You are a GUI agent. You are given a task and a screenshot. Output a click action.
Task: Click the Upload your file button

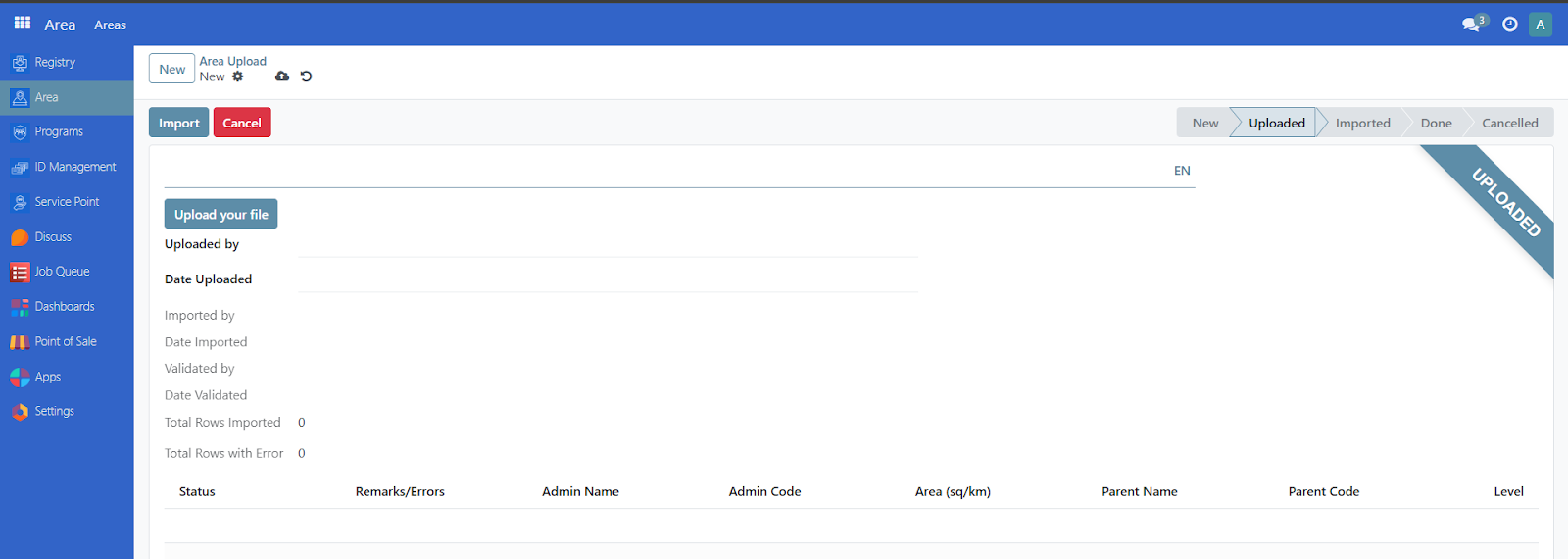coord(220,214)
